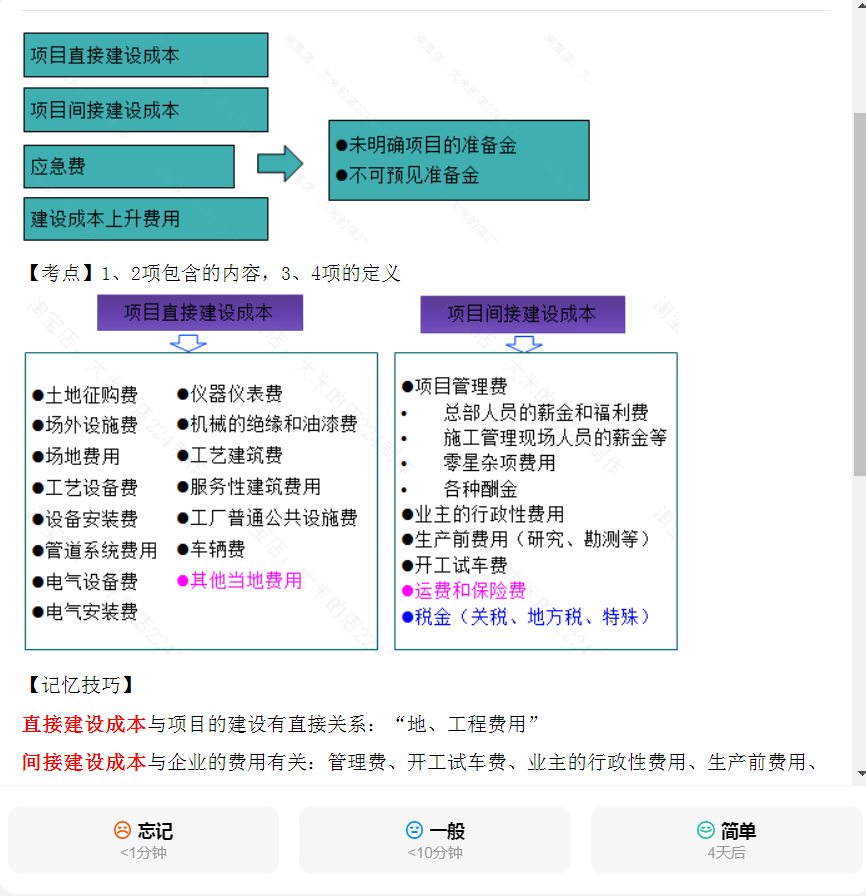
Task: Click the 简单 (easy) button
Action: tap(726, 839)
